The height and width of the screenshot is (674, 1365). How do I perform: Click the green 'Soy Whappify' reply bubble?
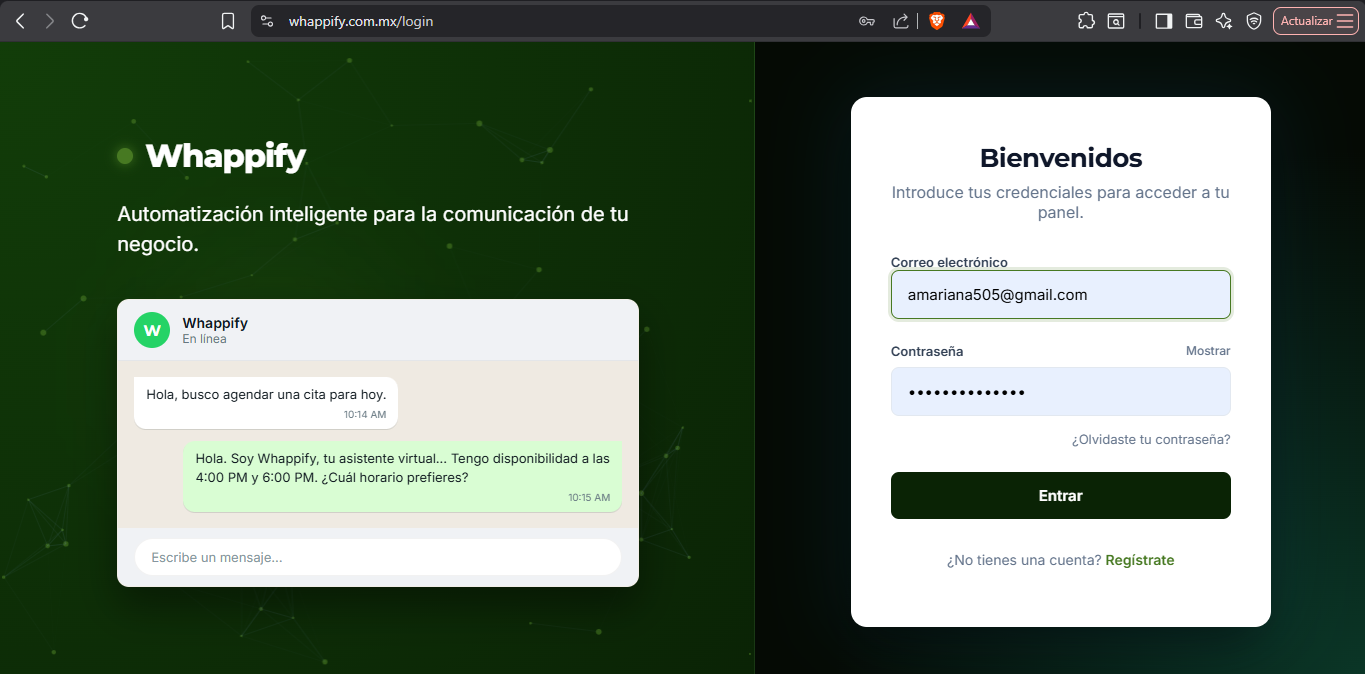pyautogui.click(x=402, y=477)
